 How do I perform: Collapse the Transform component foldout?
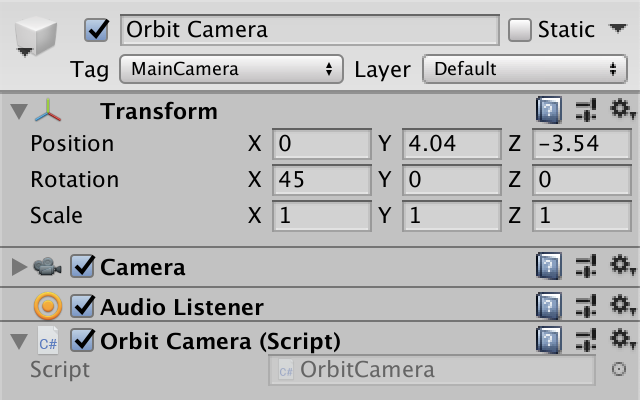(18, 110)
